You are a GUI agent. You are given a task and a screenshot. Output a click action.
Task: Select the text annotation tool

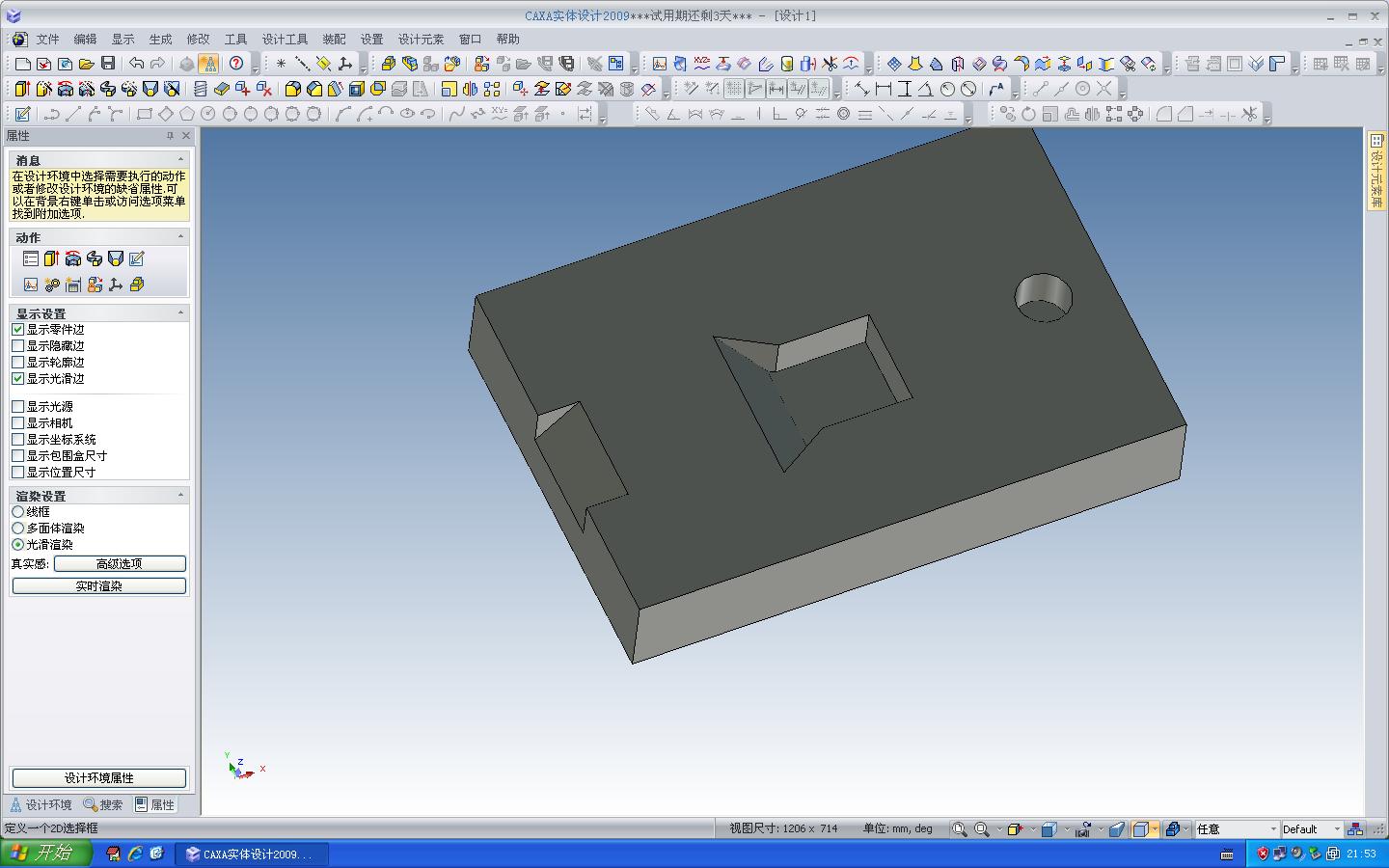click(997, 89)
